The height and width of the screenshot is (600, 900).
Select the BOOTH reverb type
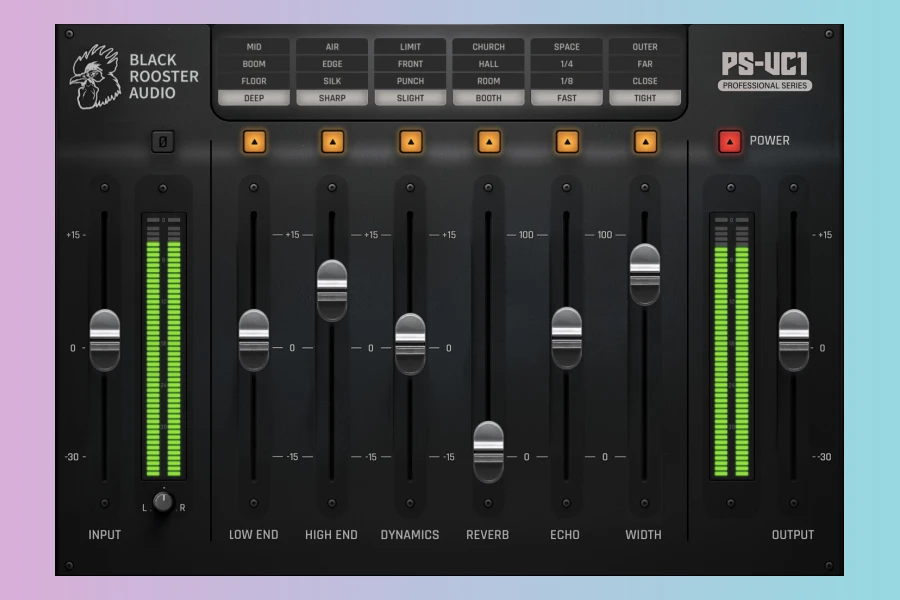(x=488, y=98)
